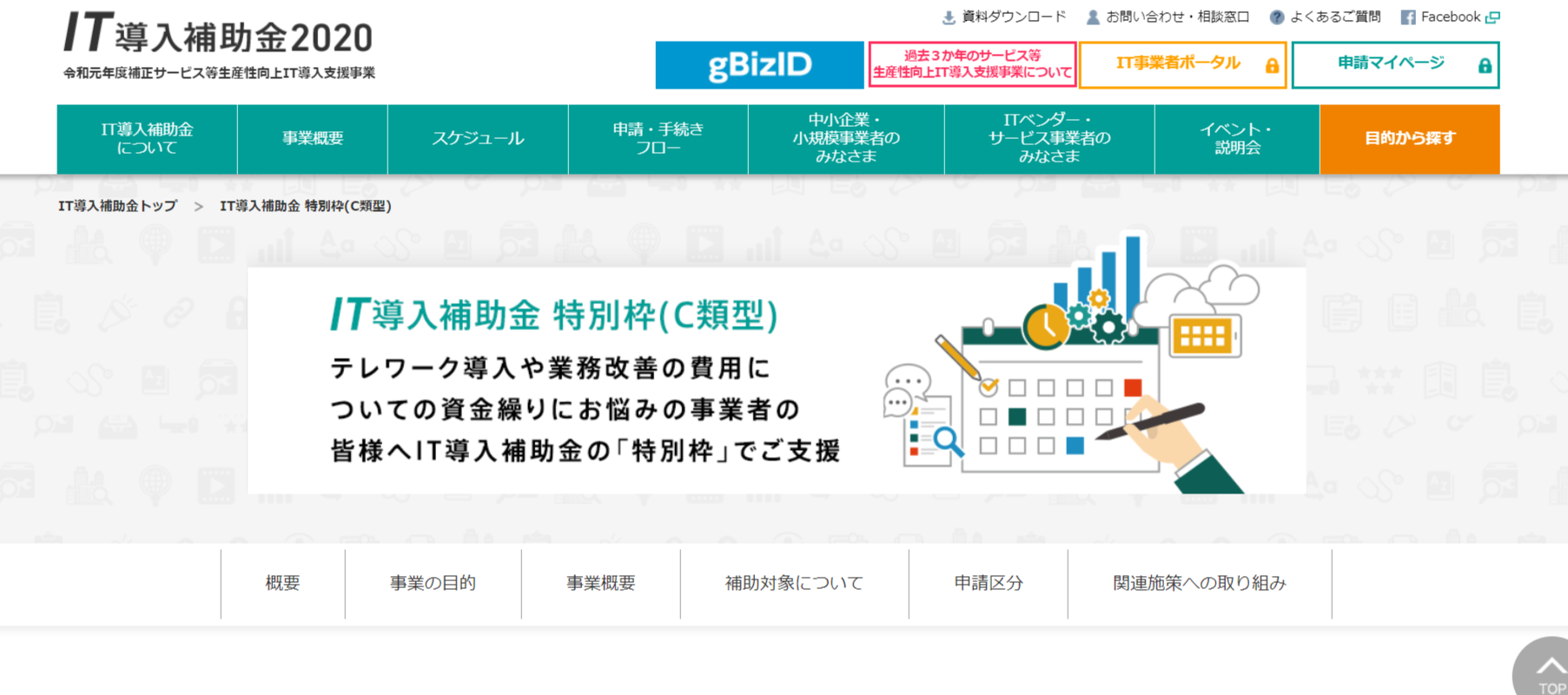Click the Facebook logo icon
Viewport: 1568px width, 695px height.
tap(1408, 17)
